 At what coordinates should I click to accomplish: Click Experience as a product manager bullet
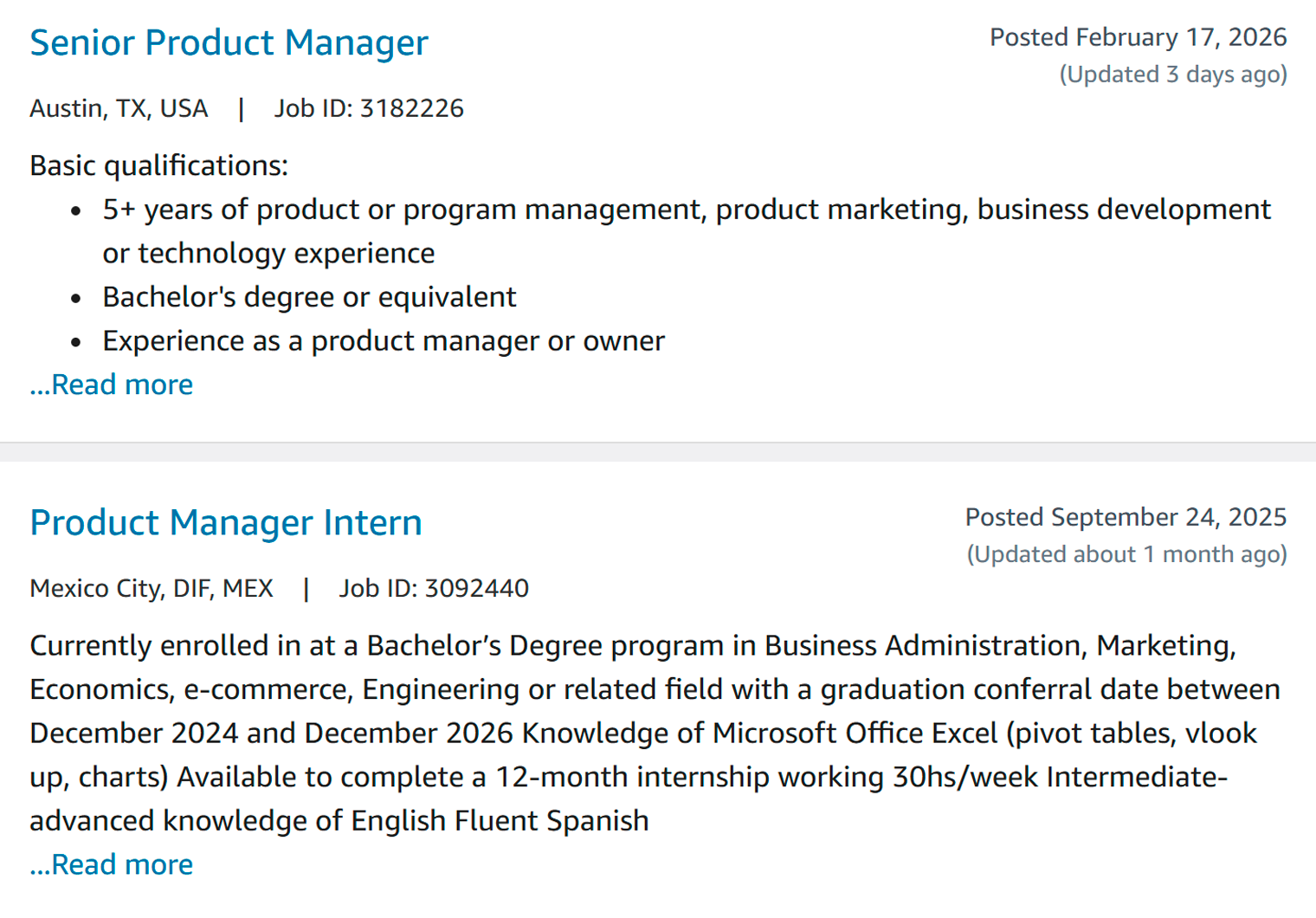(383, 341)
